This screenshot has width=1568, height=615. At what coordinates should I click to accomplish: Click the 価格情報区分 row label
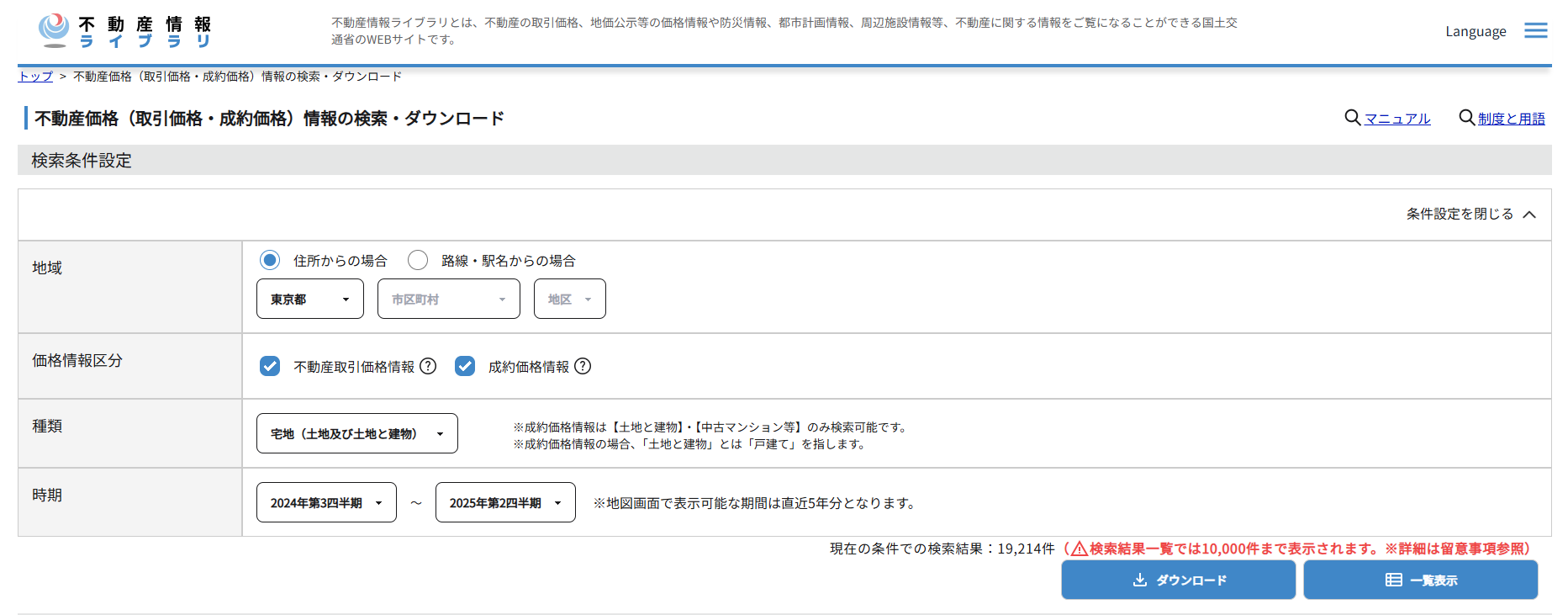77,360
